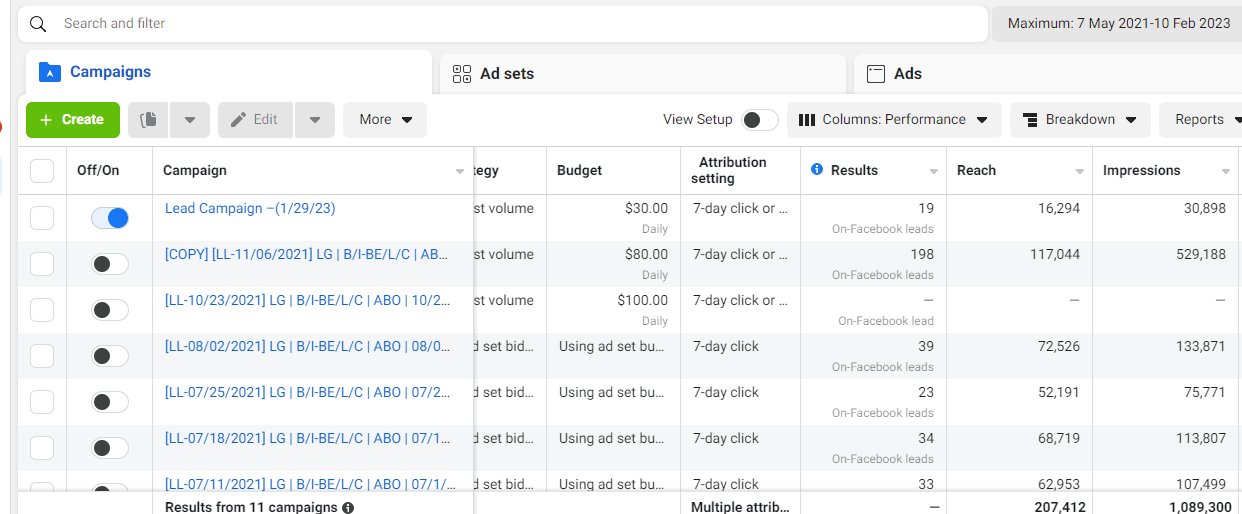Click the green Create button
Screen dimensions: 1242x514
click(x=73, y=120)
